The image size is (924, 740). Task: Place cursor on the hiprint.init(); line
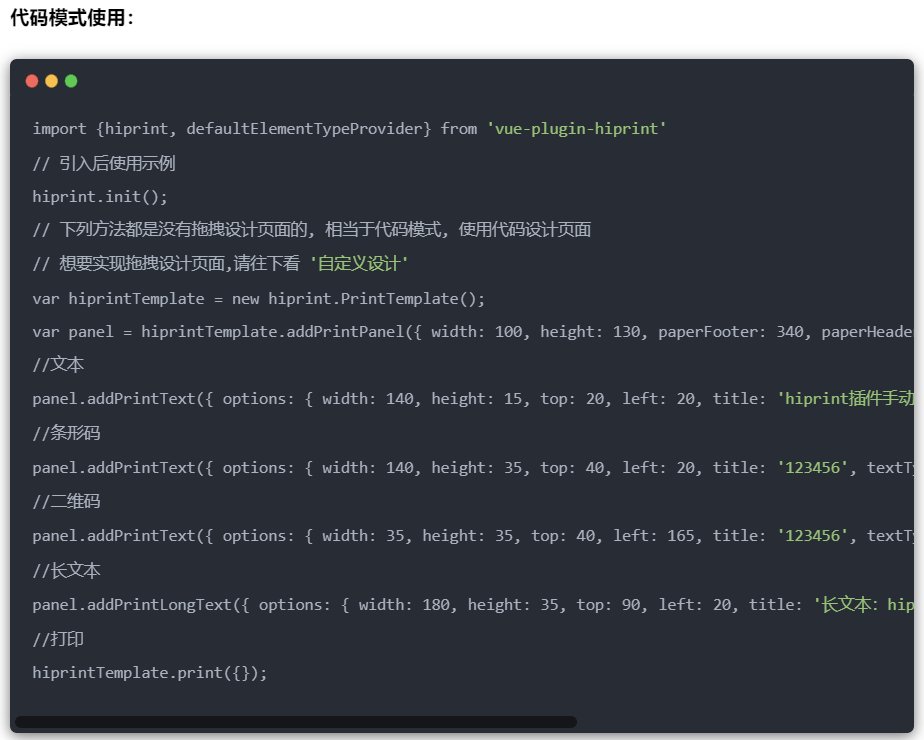(x=100, y=196)
